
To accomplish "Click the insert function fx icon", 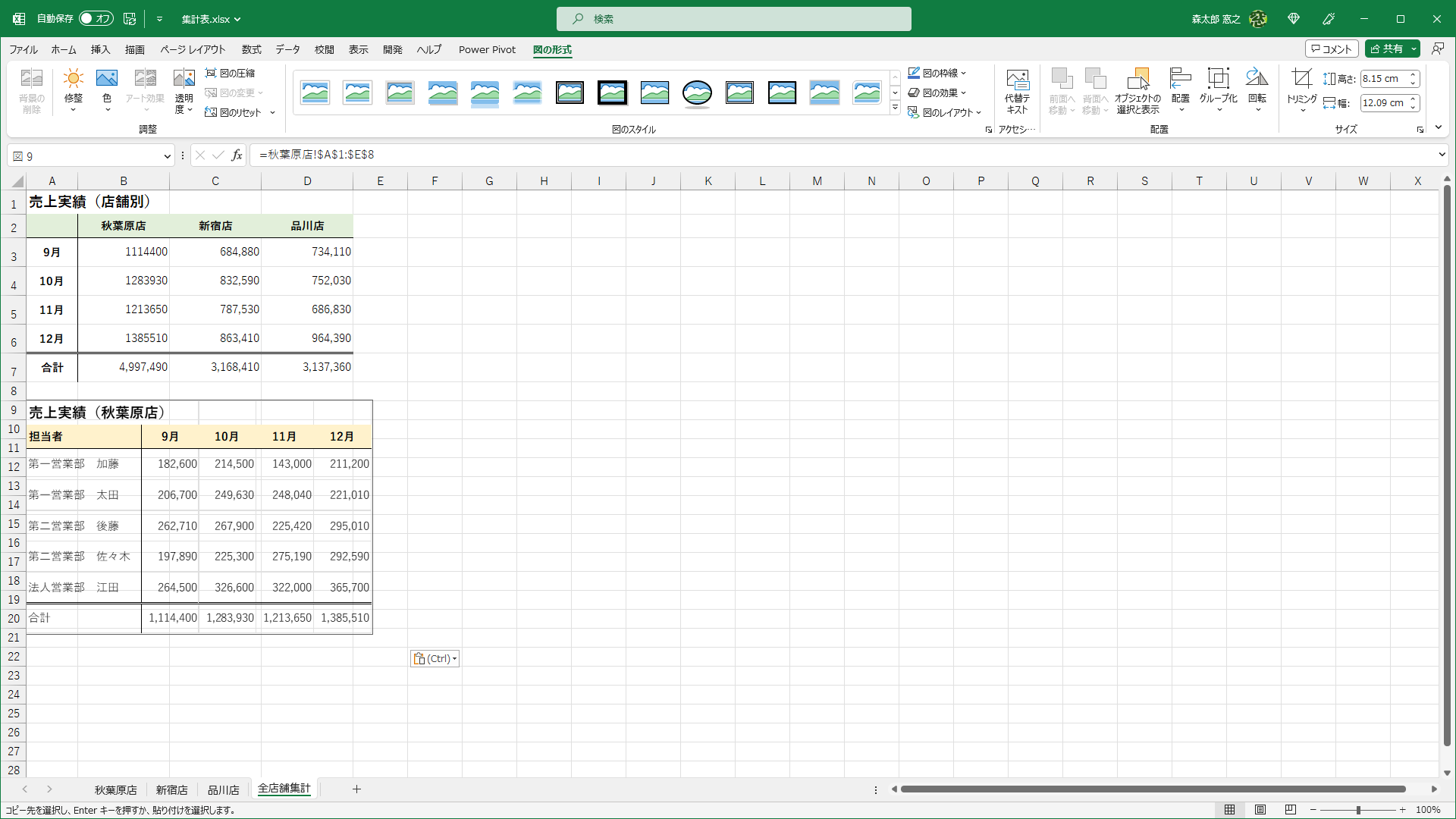I will (237, 155).
